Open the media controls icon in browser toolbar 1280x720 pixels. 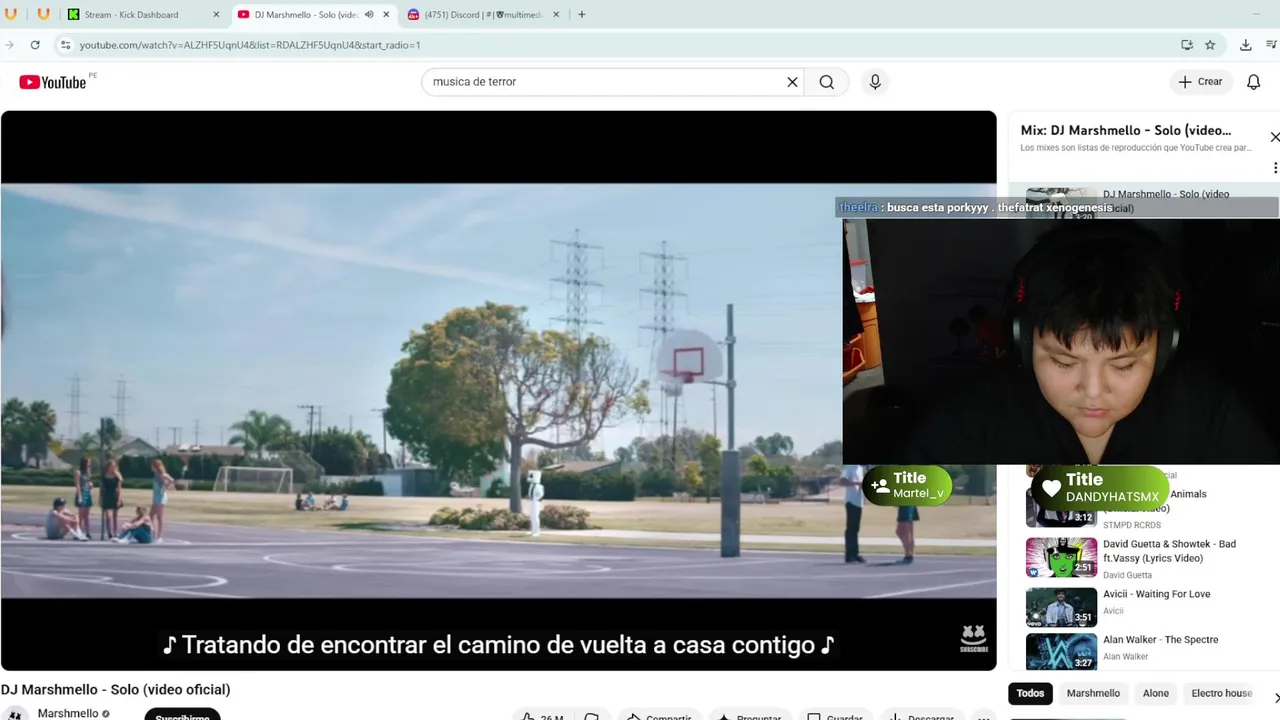1272,45
